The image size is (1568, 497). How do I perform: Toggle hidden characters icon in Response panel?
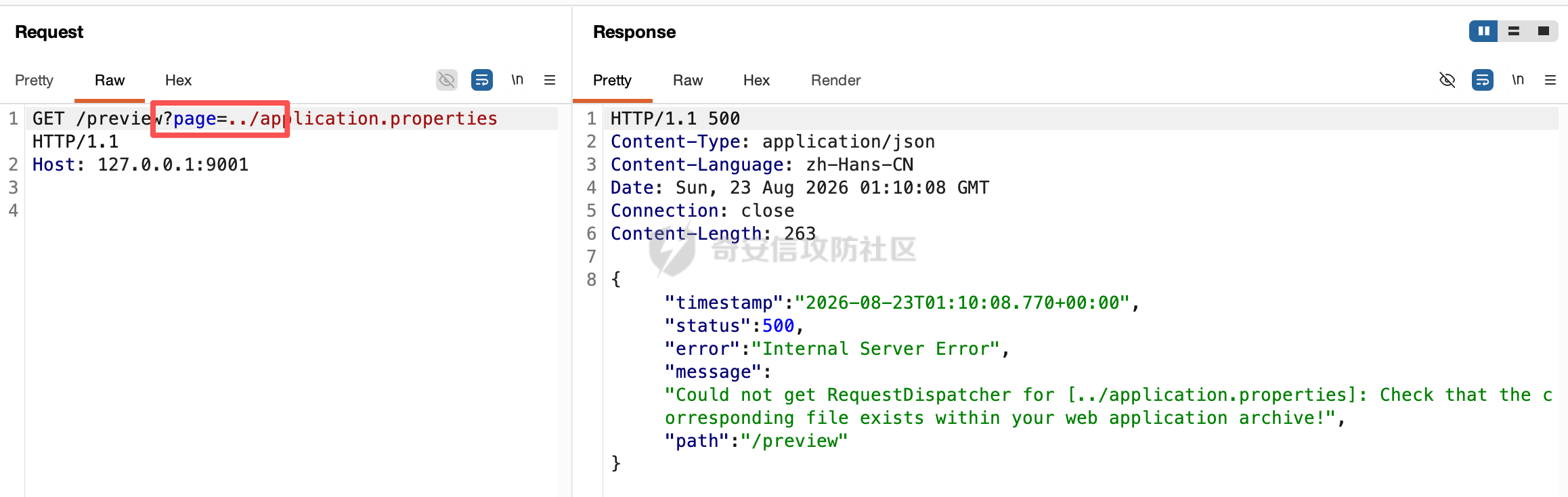[1447, 80]
